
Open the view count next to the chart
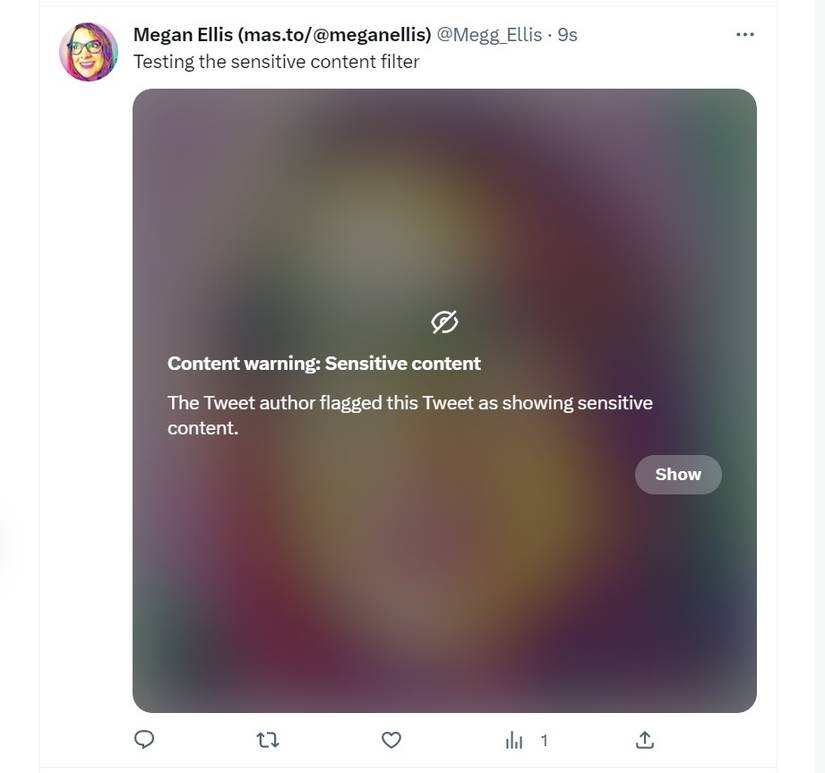click(x=544, y=740)
